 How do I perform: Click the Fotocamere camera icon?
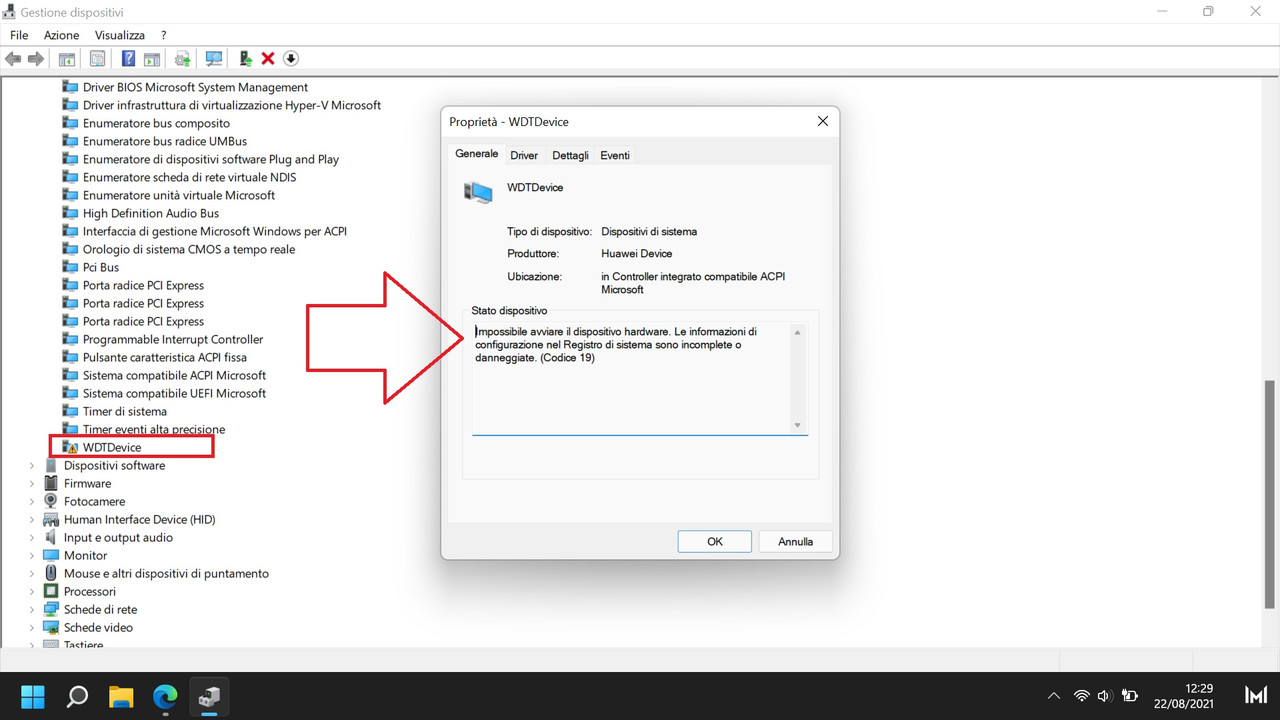[51, 501]
